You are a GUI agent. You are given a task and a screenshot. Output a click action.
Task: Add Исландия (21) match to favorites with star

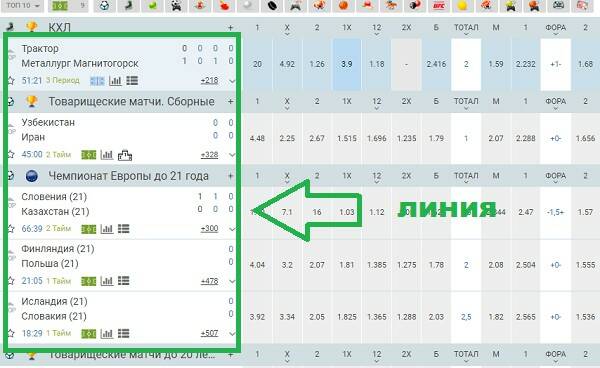(x=11, y=334)
